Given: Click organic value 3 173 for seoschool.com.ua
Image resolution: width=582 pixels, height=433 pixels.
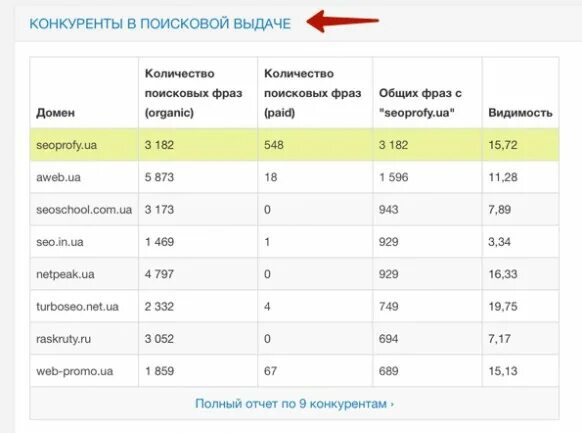Looking at the screenshot, I should click(159, 209).
